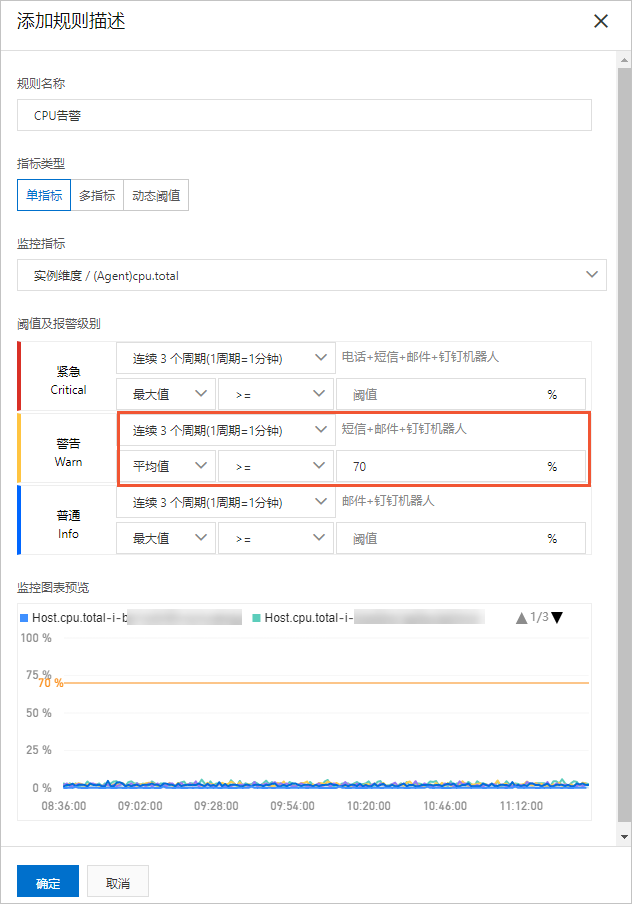Select the 单指标 tab
Image resolution: width=632 pixels, height=904 pixels.
coord(43,195)
